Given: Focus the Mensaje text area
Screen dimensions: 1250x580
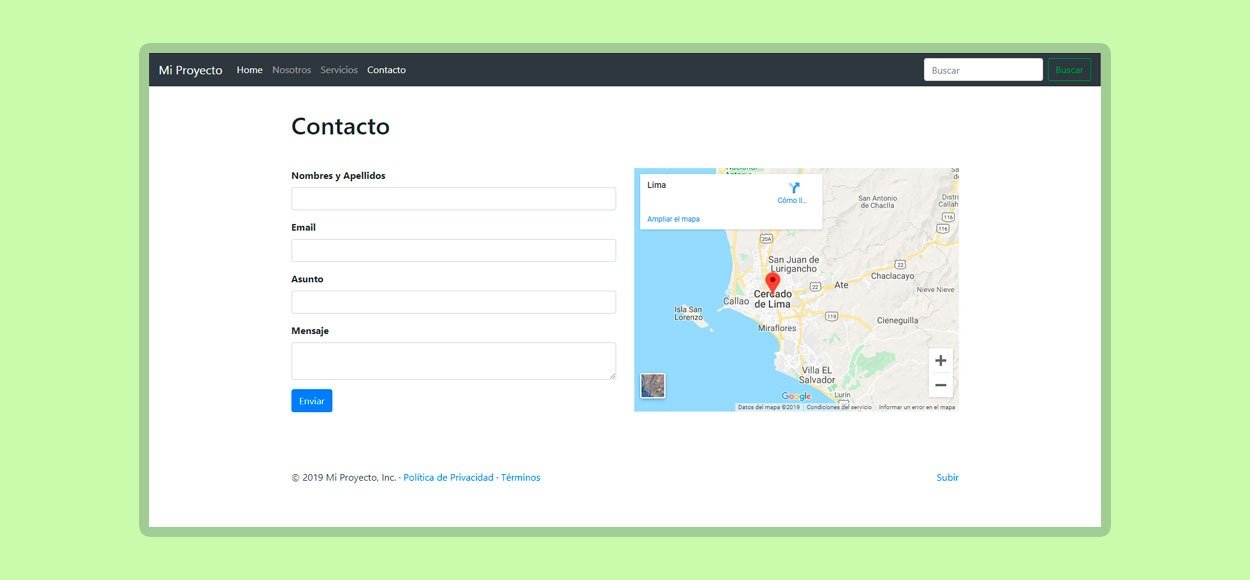Looking at the screenshot, I should point(453,361).
